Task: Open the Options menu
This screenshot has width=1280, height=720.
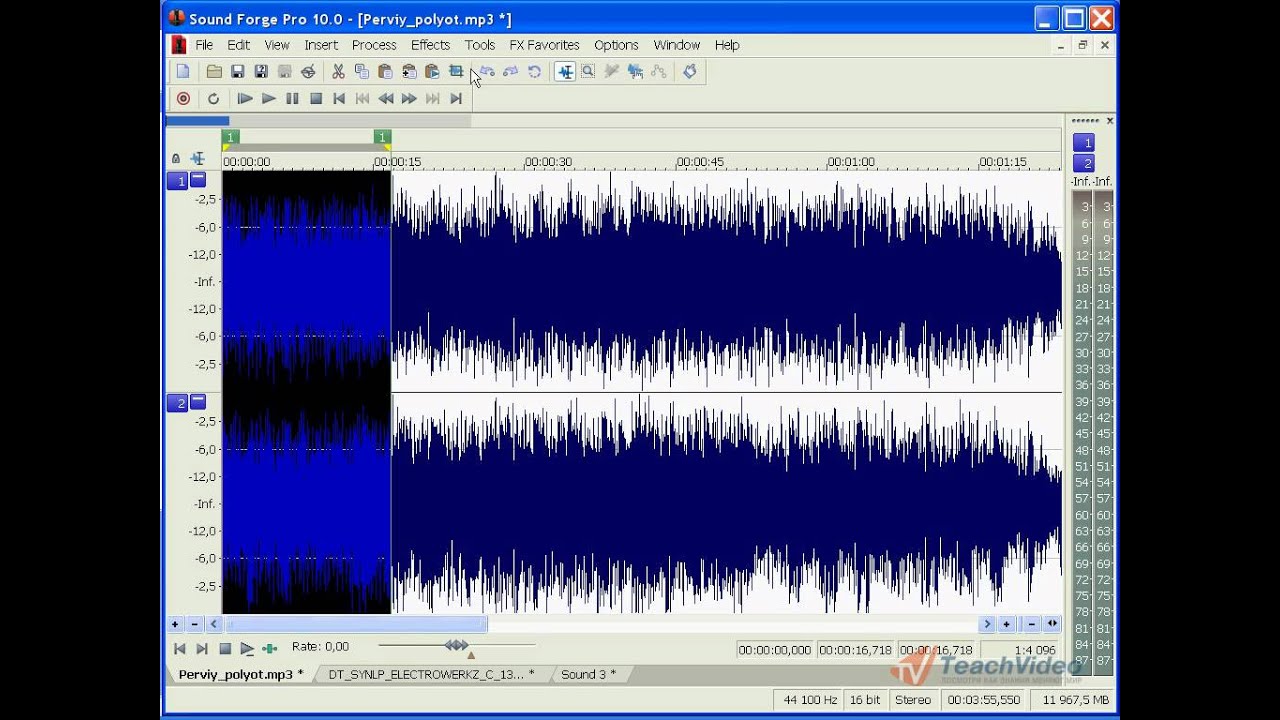Action: pos(616,45)
